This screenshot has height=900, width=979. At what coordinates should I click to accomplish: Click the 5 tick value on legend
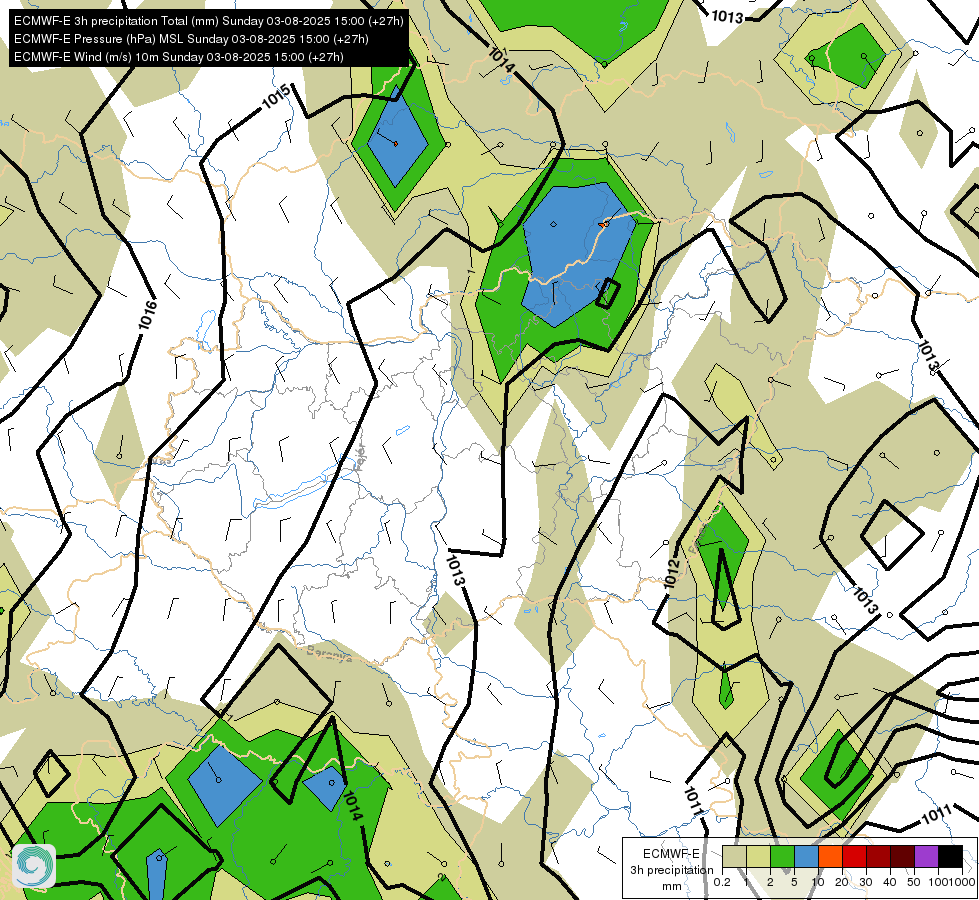(794, 882)
